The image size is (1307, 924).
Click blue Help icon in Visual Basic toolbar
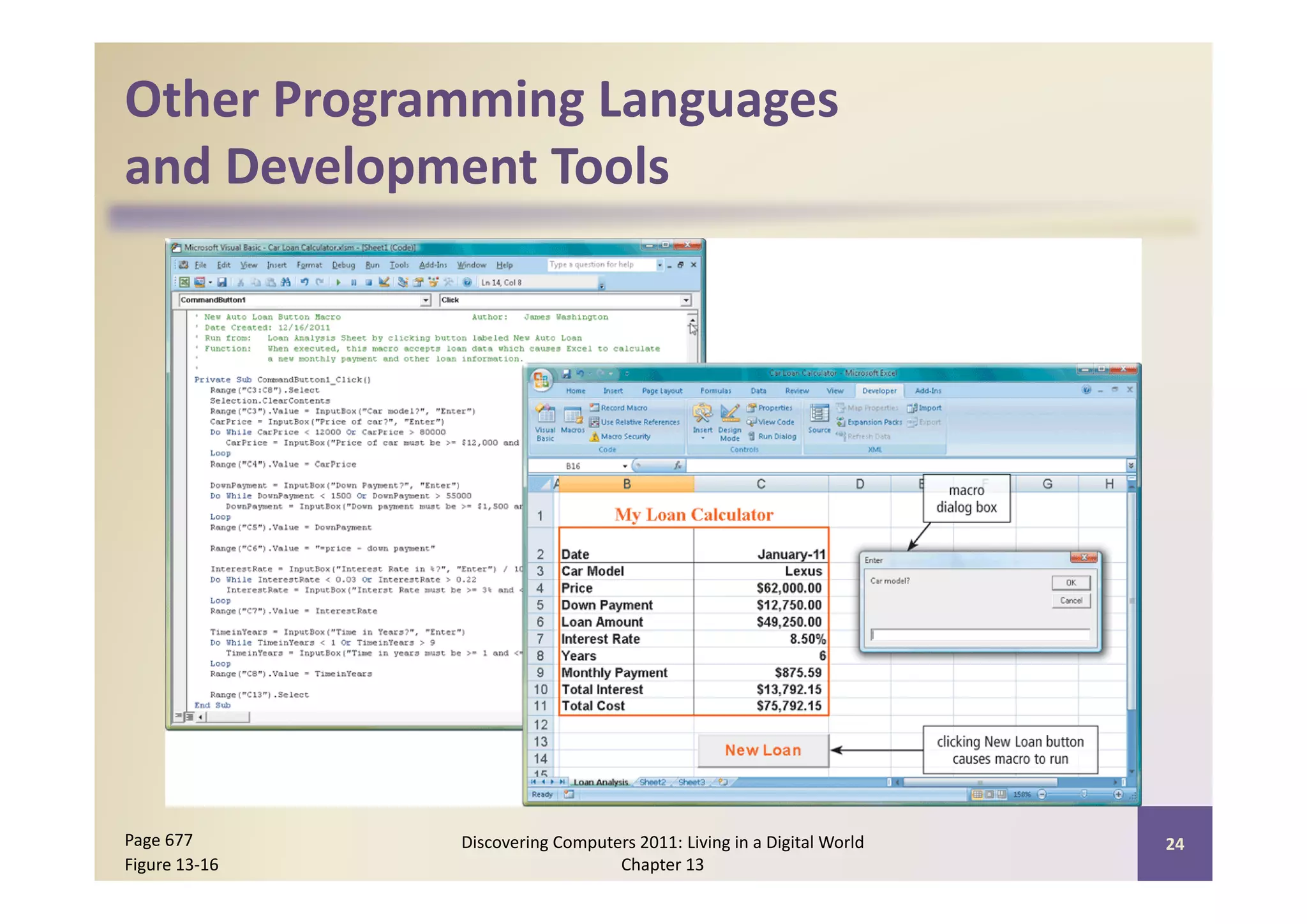pos(467,282)
